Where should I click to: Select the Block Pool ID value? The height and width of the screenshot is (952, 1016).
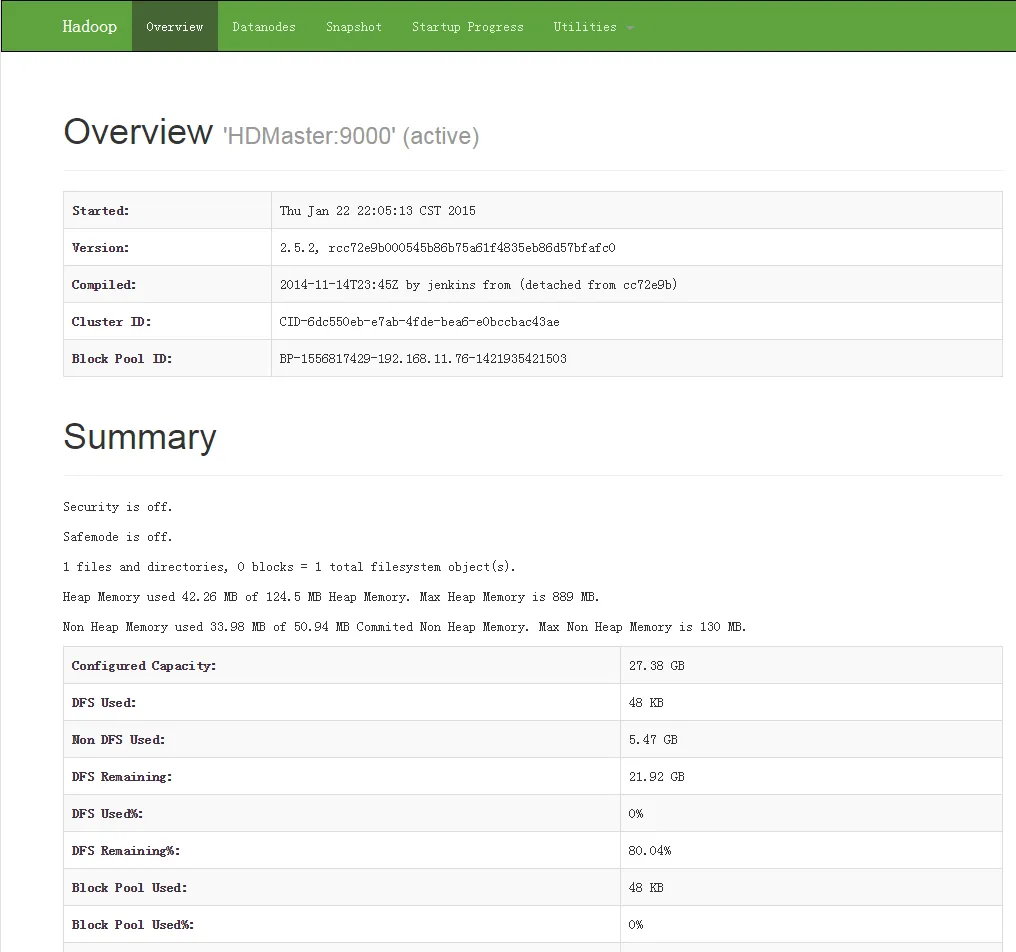coord(423,359)
